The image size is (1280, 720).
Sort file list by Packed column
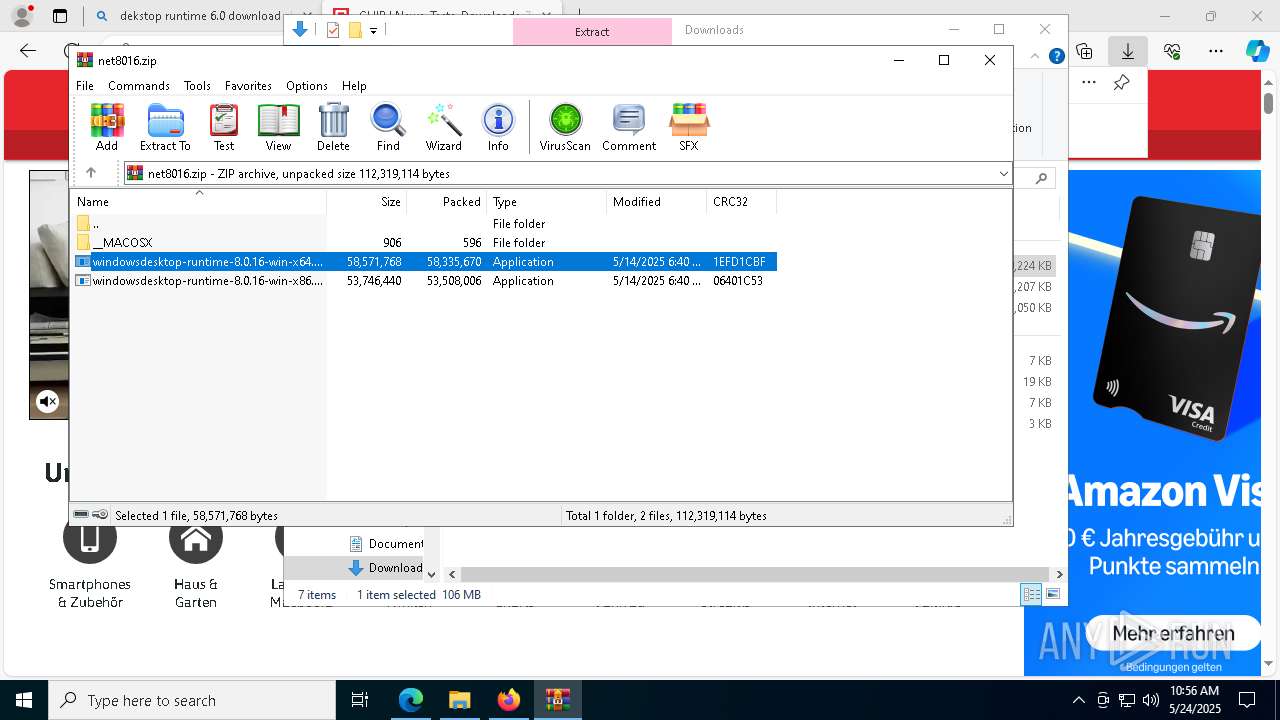(x=446, y=202)
